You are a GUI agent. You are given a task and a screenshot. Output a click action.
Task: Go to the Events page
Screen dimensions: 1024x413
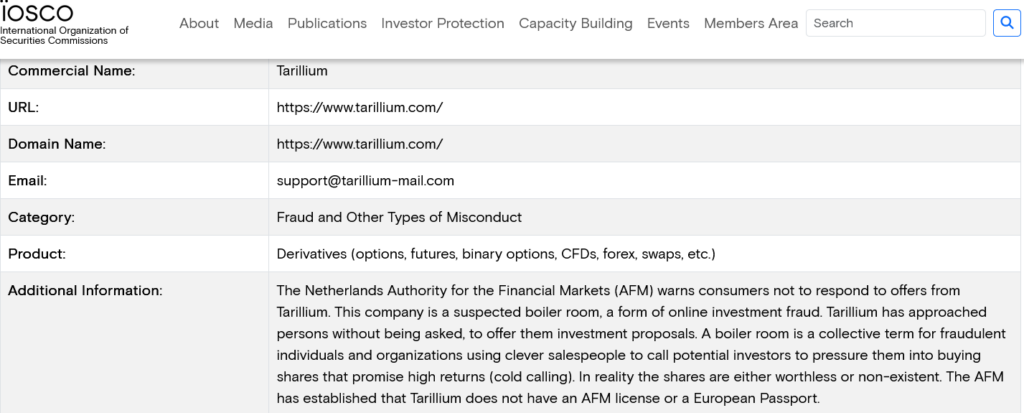click(668, 23)
